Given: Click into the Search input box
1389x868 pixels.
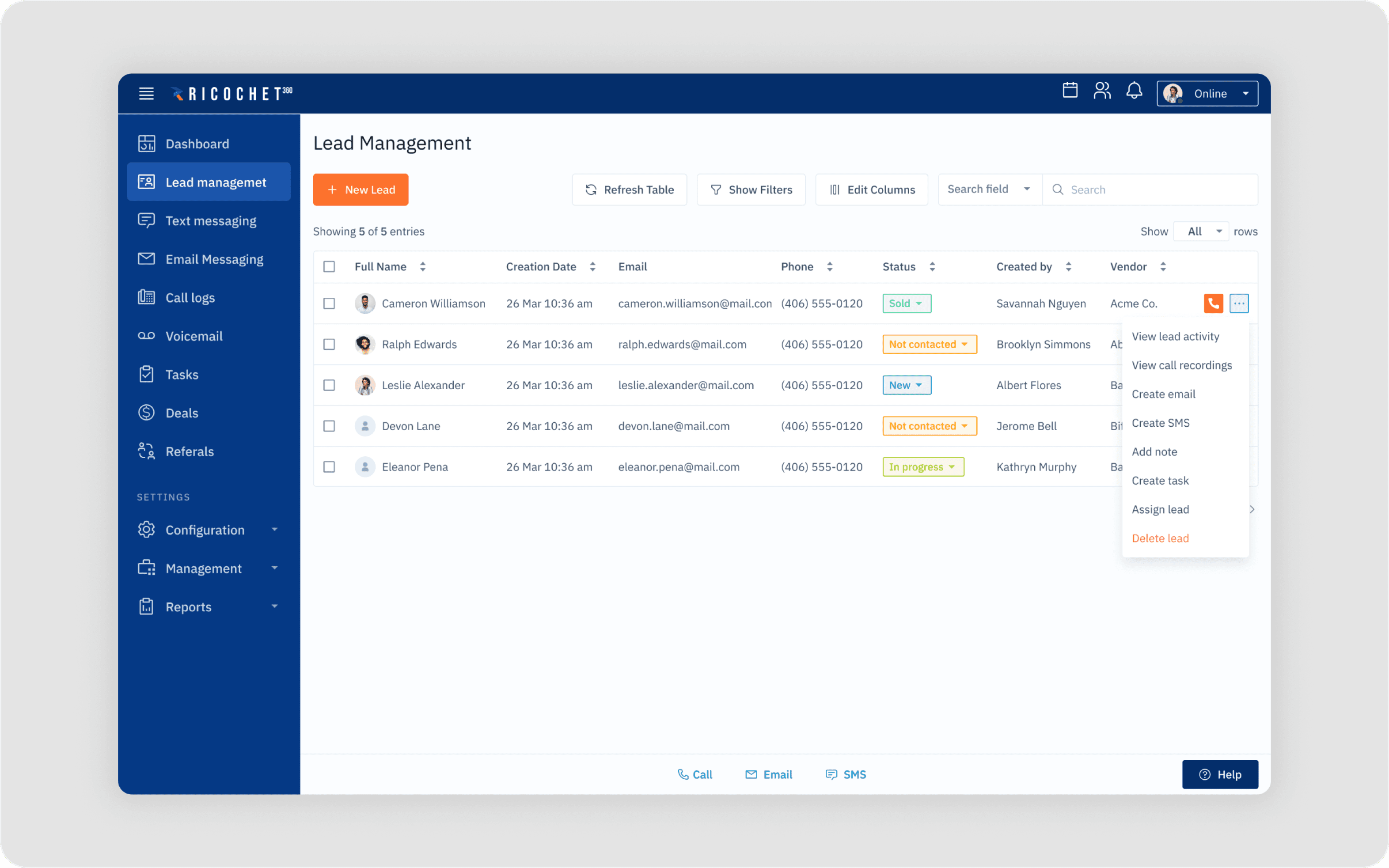Looking at the screenshot, I should click(x=1159, y=190).
